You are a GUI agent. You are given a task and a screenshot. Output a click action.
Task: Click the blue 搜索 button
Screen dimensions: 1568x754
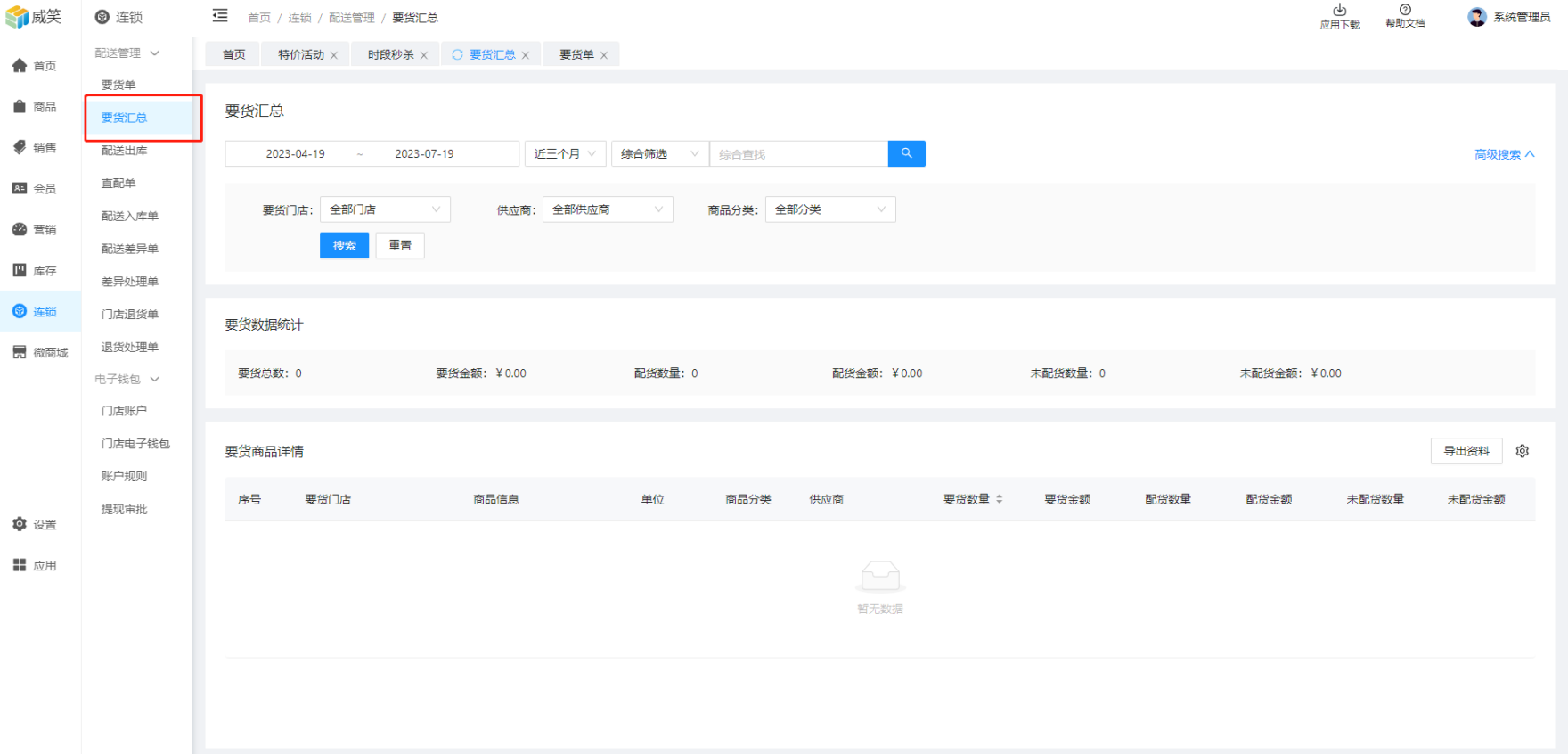click(344, 245)
